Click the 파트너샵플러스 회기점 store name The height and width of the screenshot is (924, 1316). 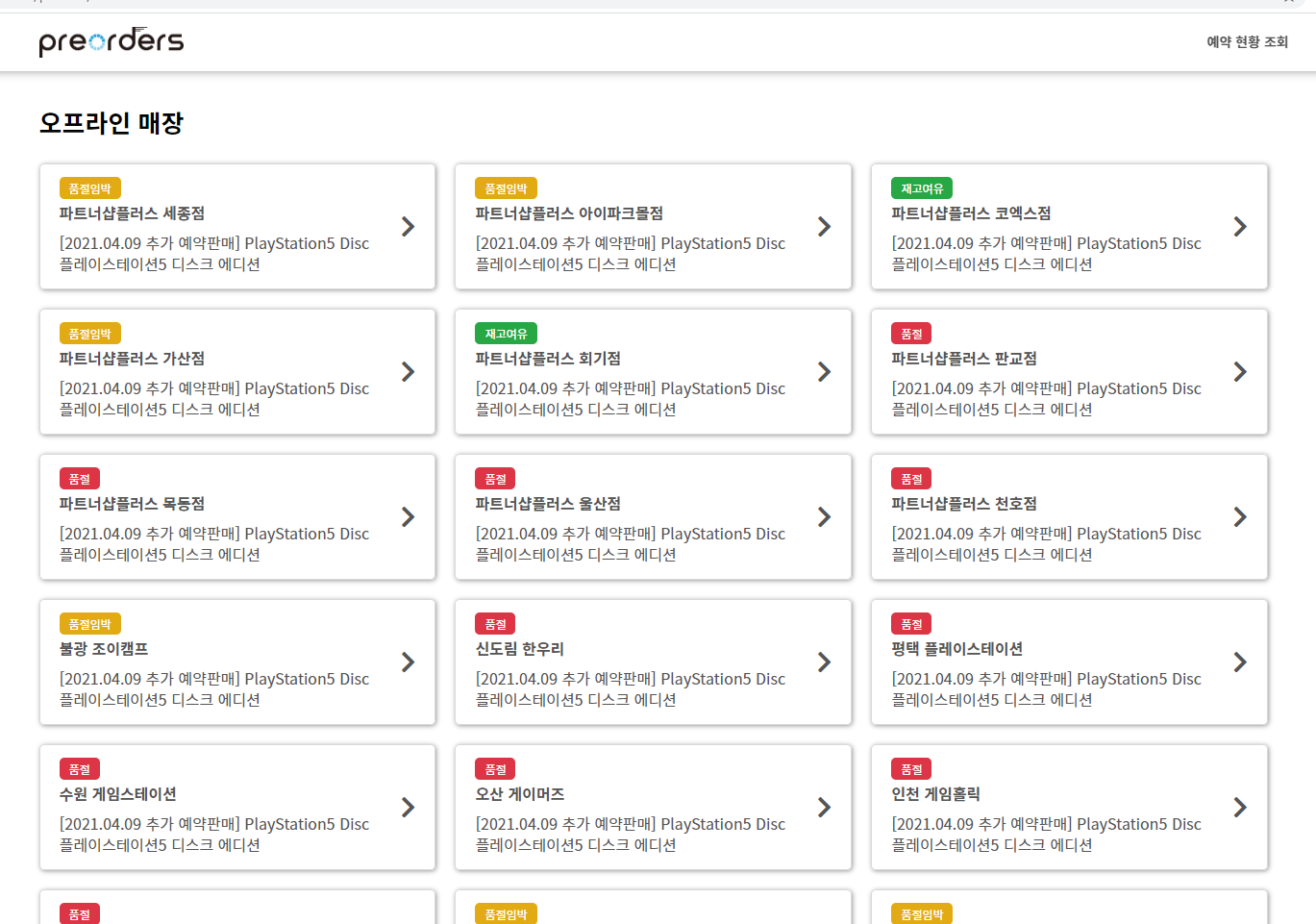pyautogui.click(x=548, y=359)
